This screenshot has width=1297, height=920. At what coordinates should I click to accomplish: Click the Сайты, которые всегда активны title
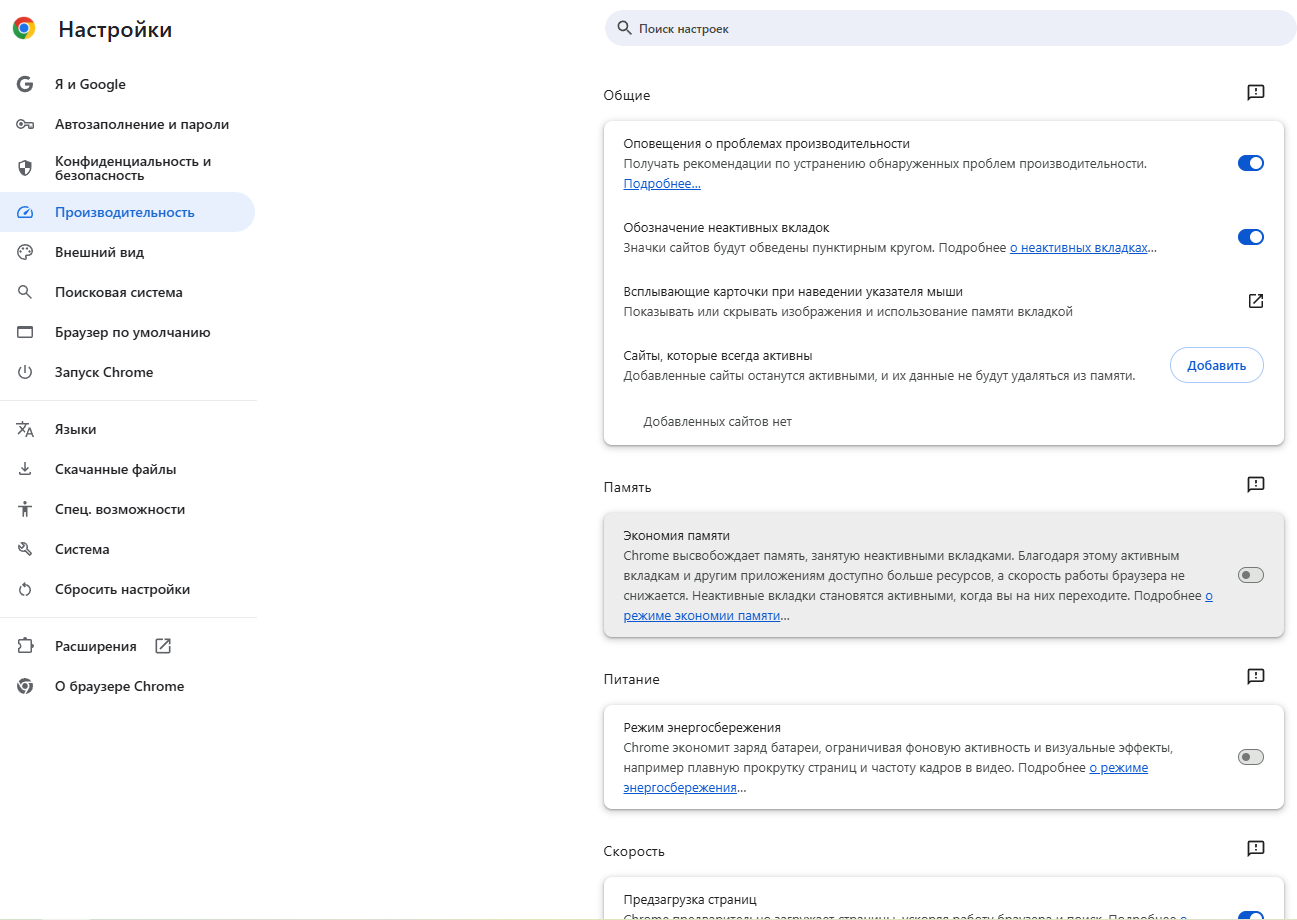coord(718,355)
